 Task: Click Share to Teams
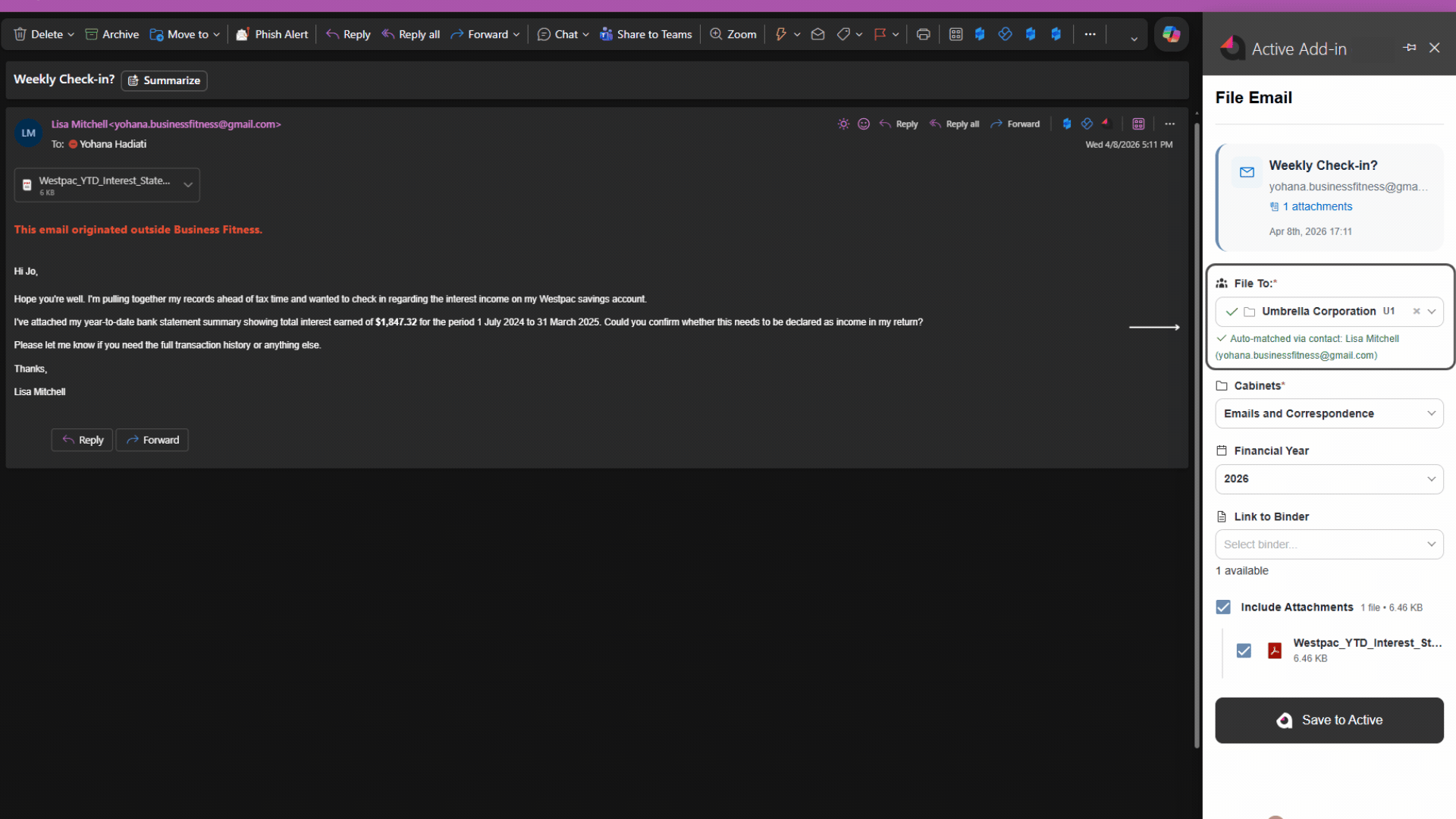[x=646, y=34]
